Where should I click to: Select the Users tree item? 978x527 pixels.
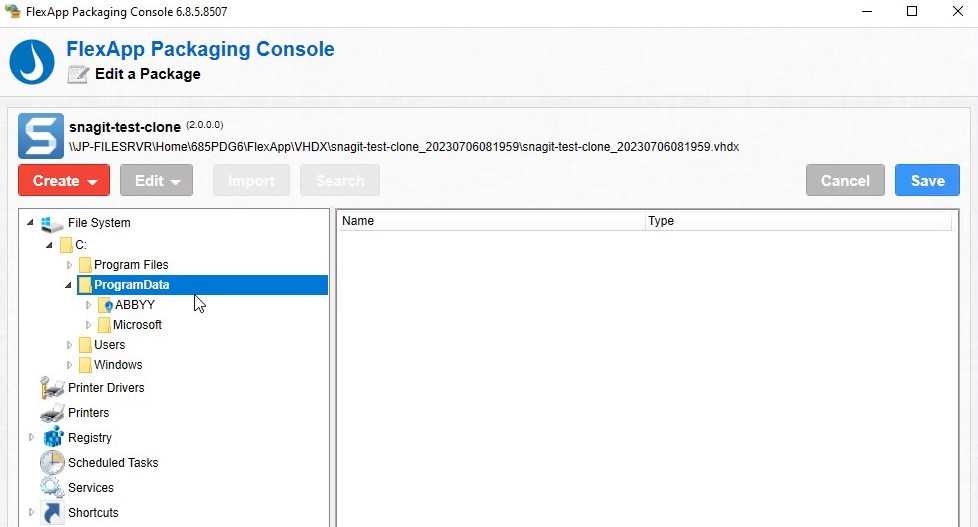click(109, 344)
